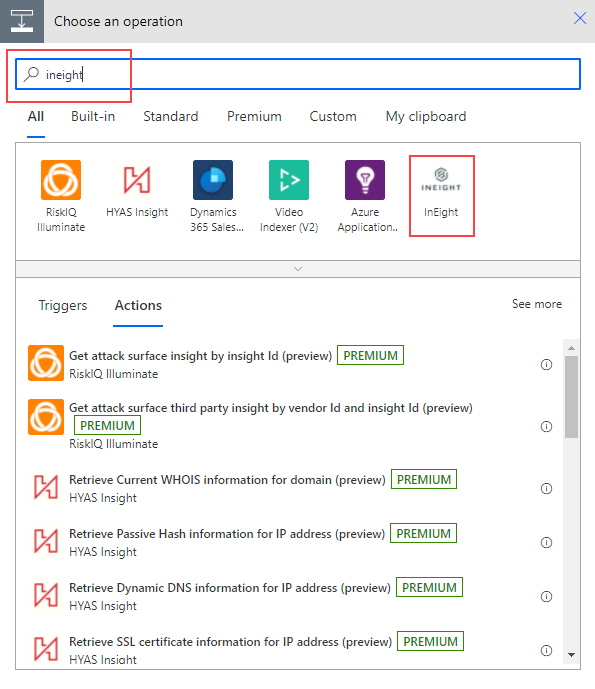
Task: Switch to the Premium tab
Action: [254, 116]
